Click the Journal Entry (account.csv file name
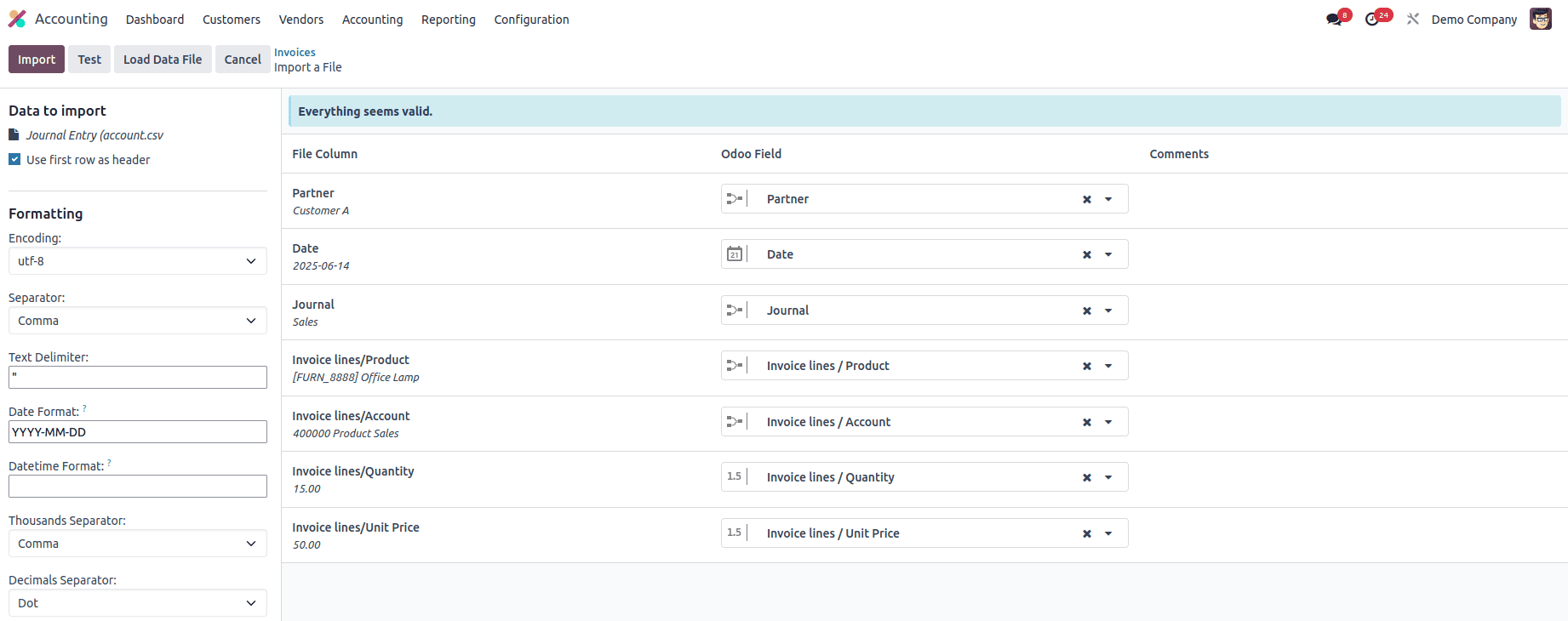Screen dimensions: 1568x621 click(x=94, y=135)
